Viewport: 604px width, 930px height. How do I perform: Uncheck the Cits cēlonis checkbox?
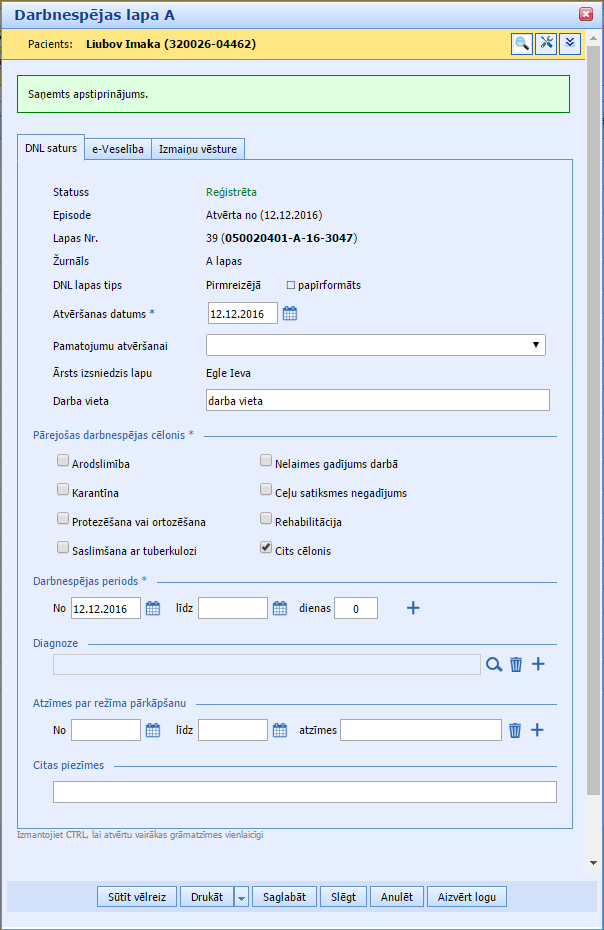pos(266,548)
